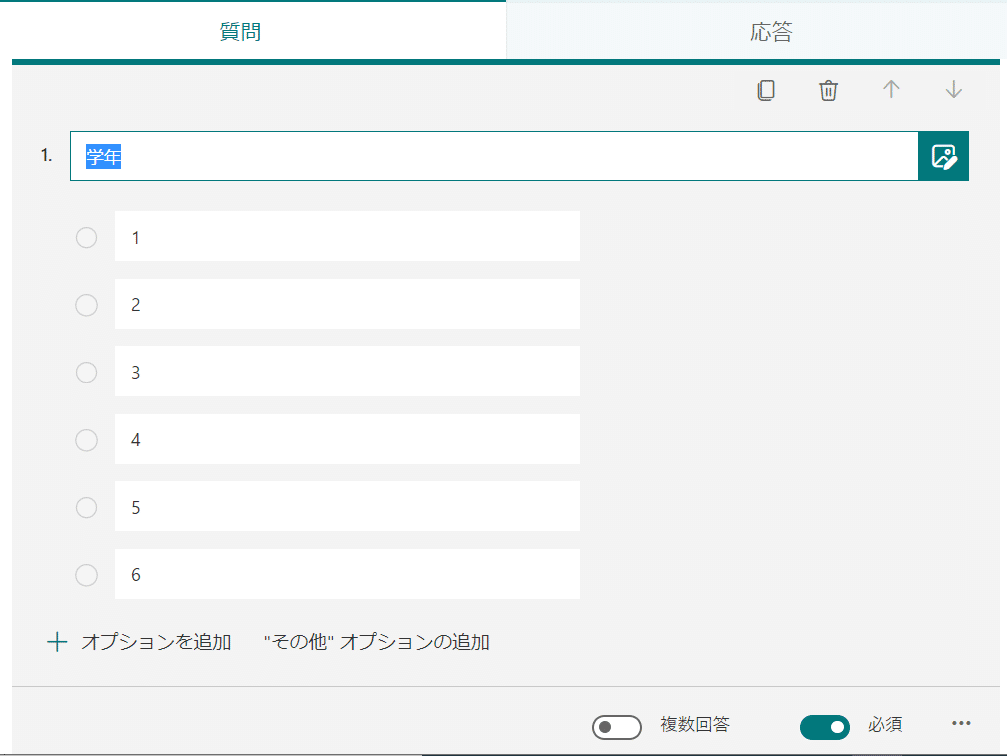This screenshot has width=1007, height=756.
Task: Edit the text of option 2
Action: coord(347,305)
